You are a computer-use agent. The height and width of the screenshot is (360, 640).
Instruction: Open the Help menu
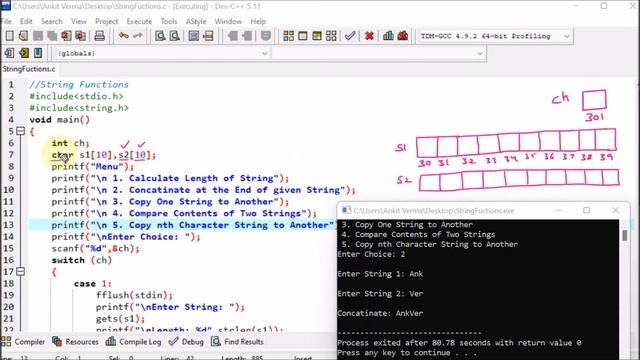[258, 21]
